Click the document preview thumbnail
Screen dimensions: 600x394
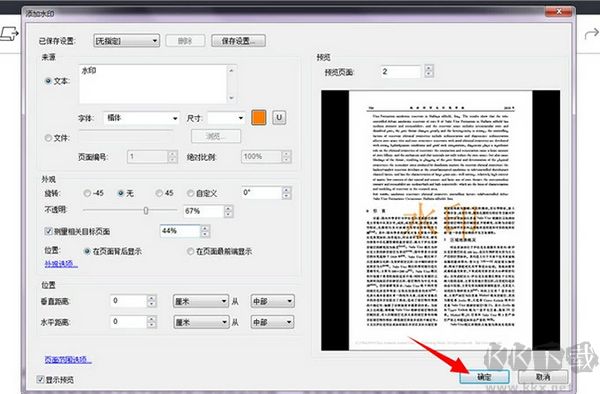click(440, 220)
